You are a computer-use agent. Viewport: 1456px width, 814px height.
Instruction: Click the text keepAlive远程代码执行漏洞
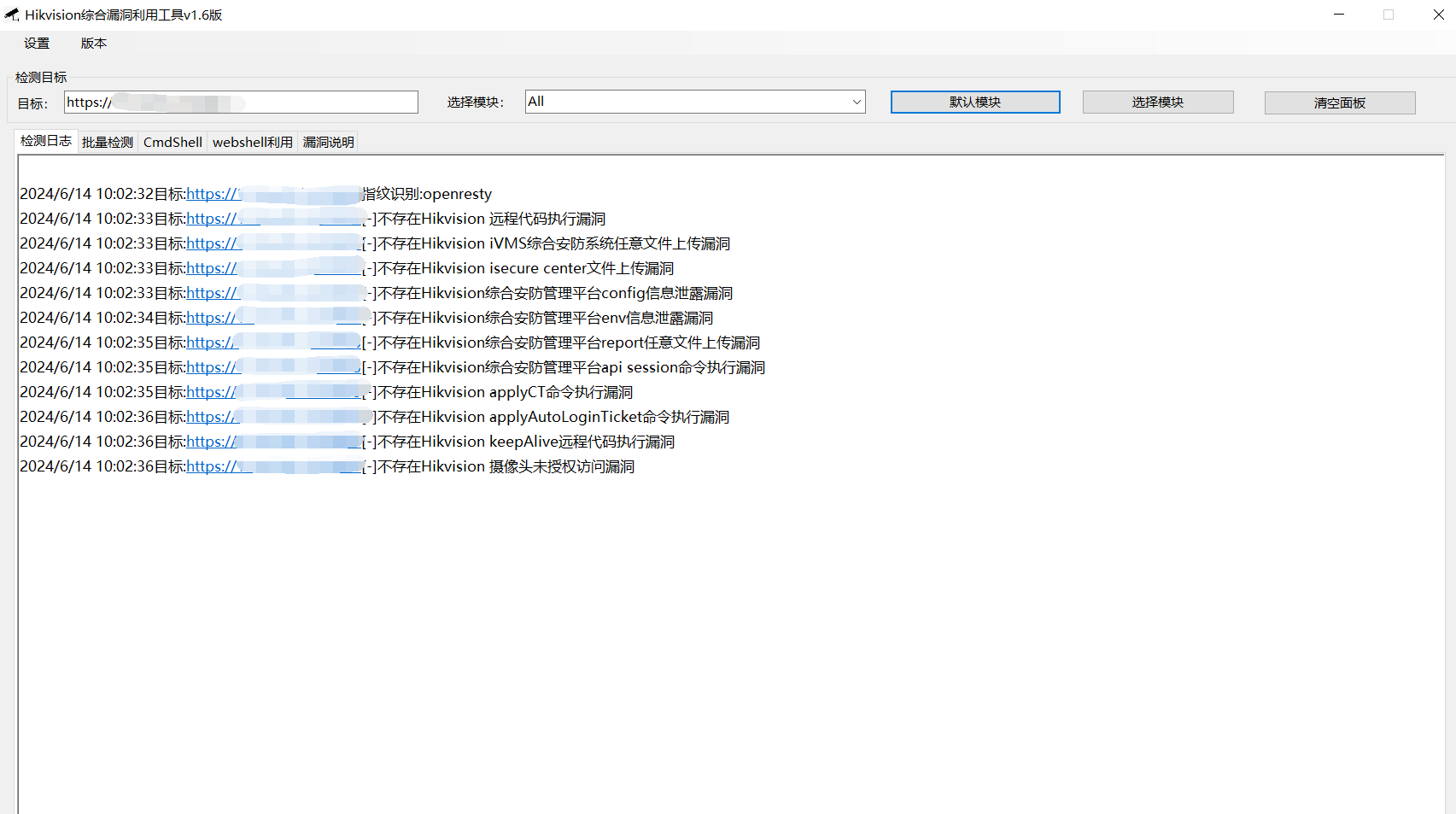pos(582,442)
